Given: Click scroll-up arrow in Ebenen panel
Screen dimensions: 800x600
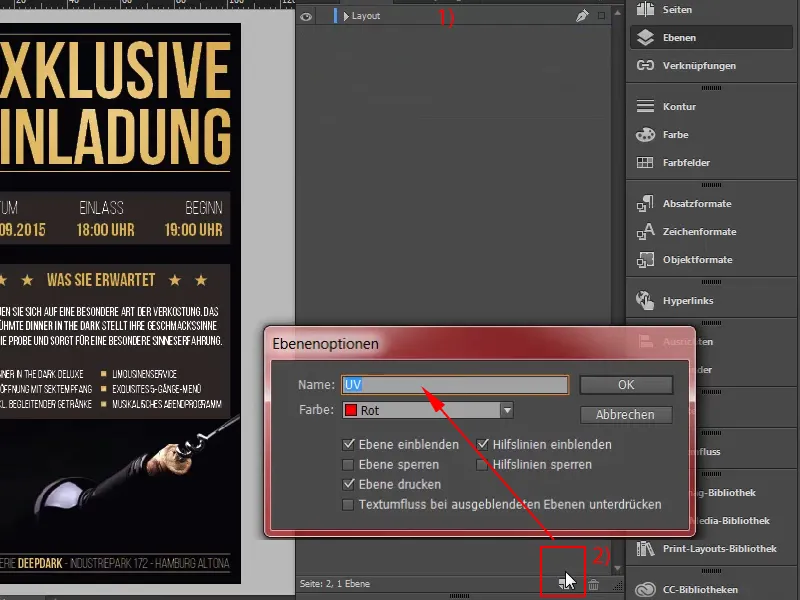Looking at the screenshot, I should (617, 12).
